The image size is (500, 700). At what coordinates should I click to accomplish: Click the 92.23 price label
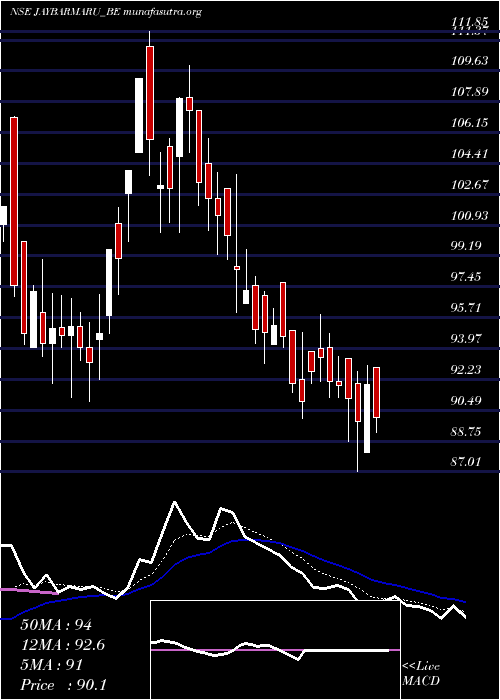click(x=467, y=370)
